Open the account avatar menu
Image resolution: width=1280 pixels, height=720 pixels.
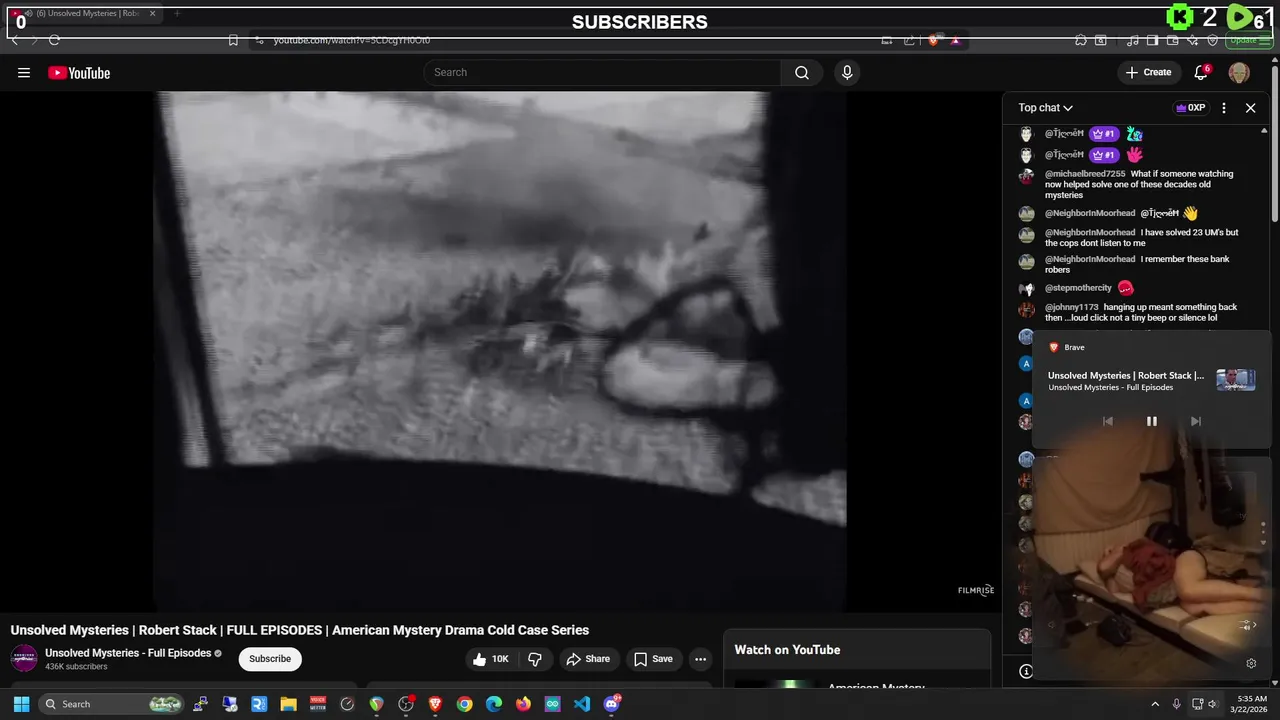(x=1239, y=72)
